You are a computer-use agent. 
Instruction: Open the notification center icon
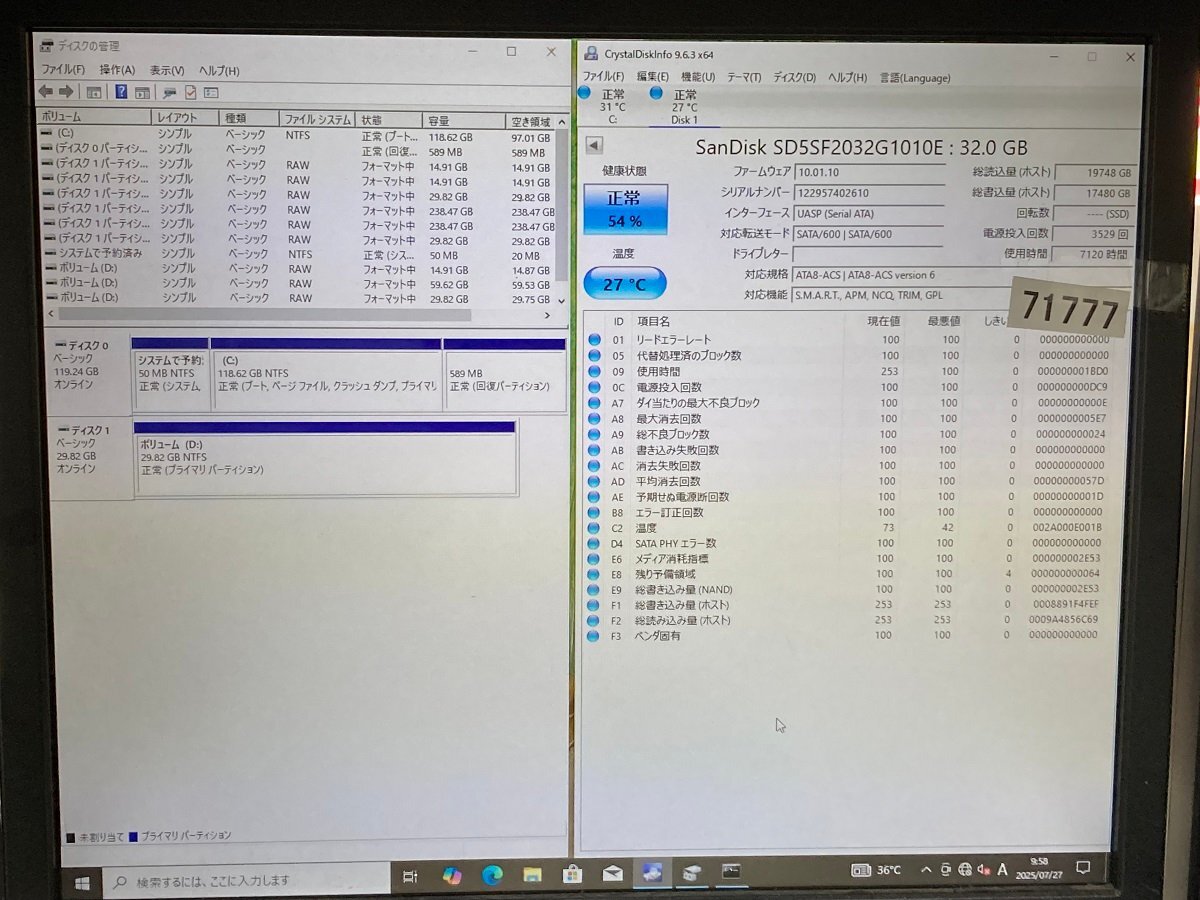[1082, 868]
